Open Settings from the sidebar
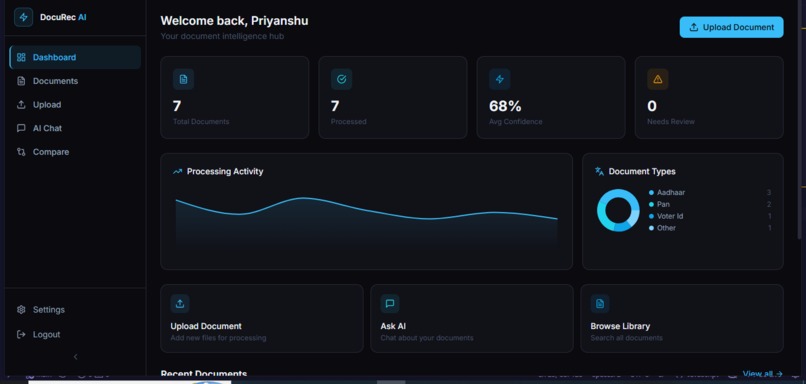The image size is (806, 384). tap(75, 309)
